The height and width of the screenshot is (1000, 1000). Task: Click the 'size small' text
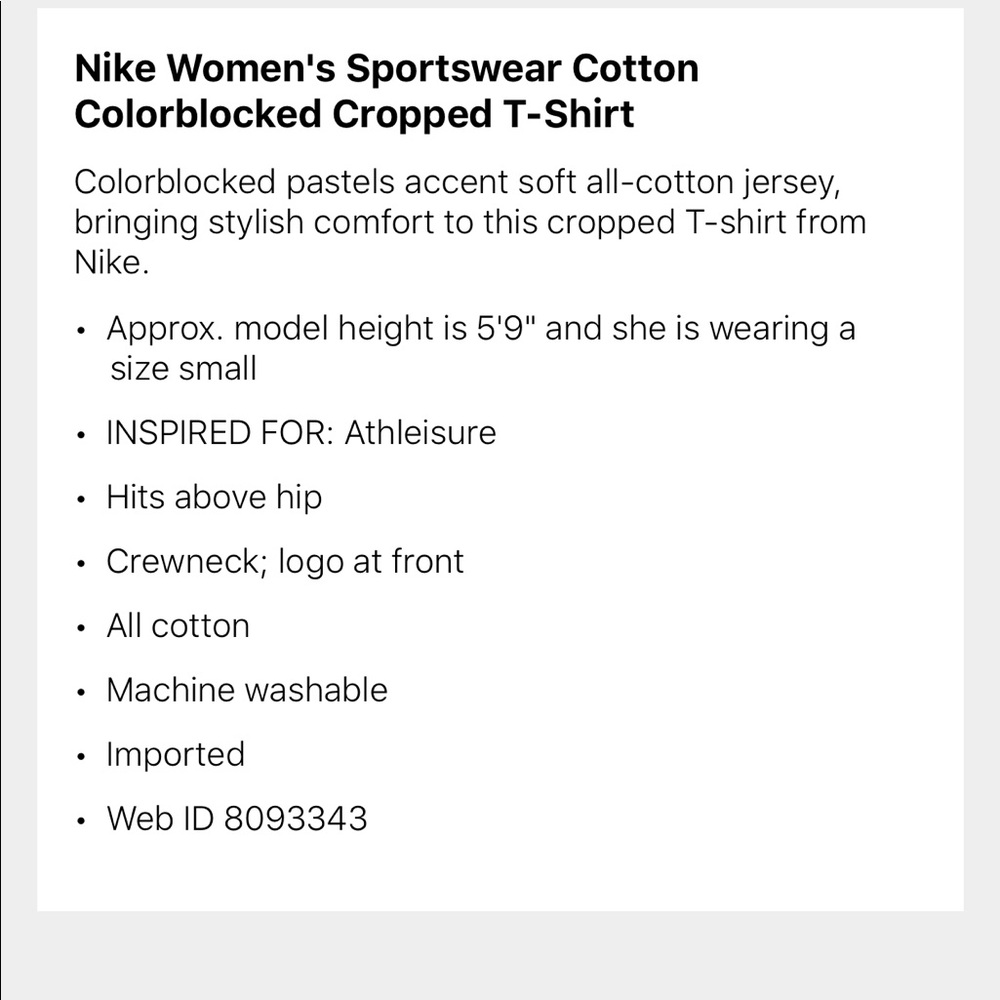(x=183, y=368)
